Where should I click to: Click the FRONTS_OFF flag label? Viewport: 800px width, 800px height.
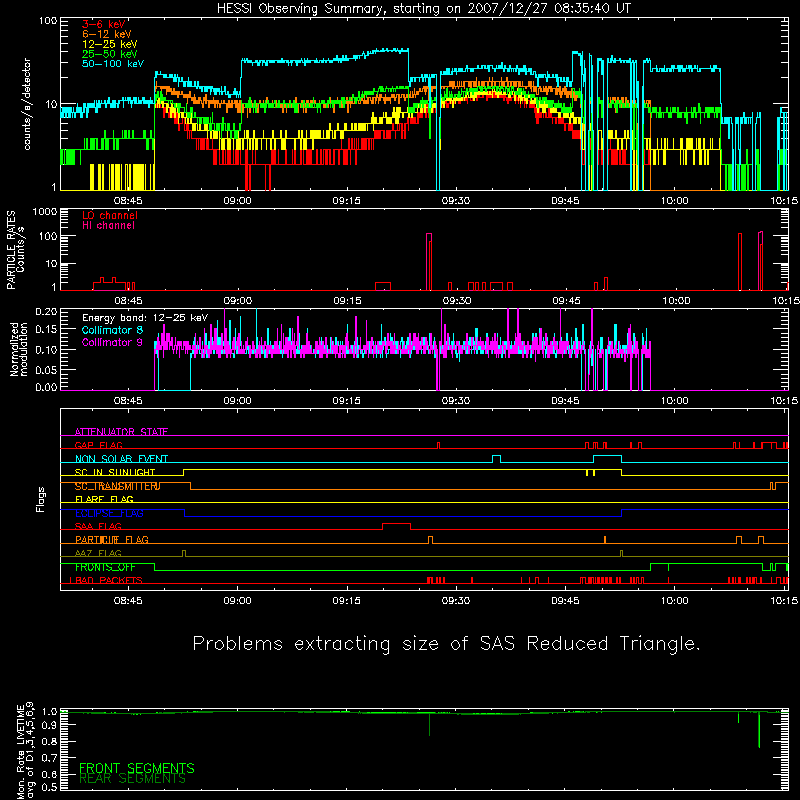pos(105,567)
